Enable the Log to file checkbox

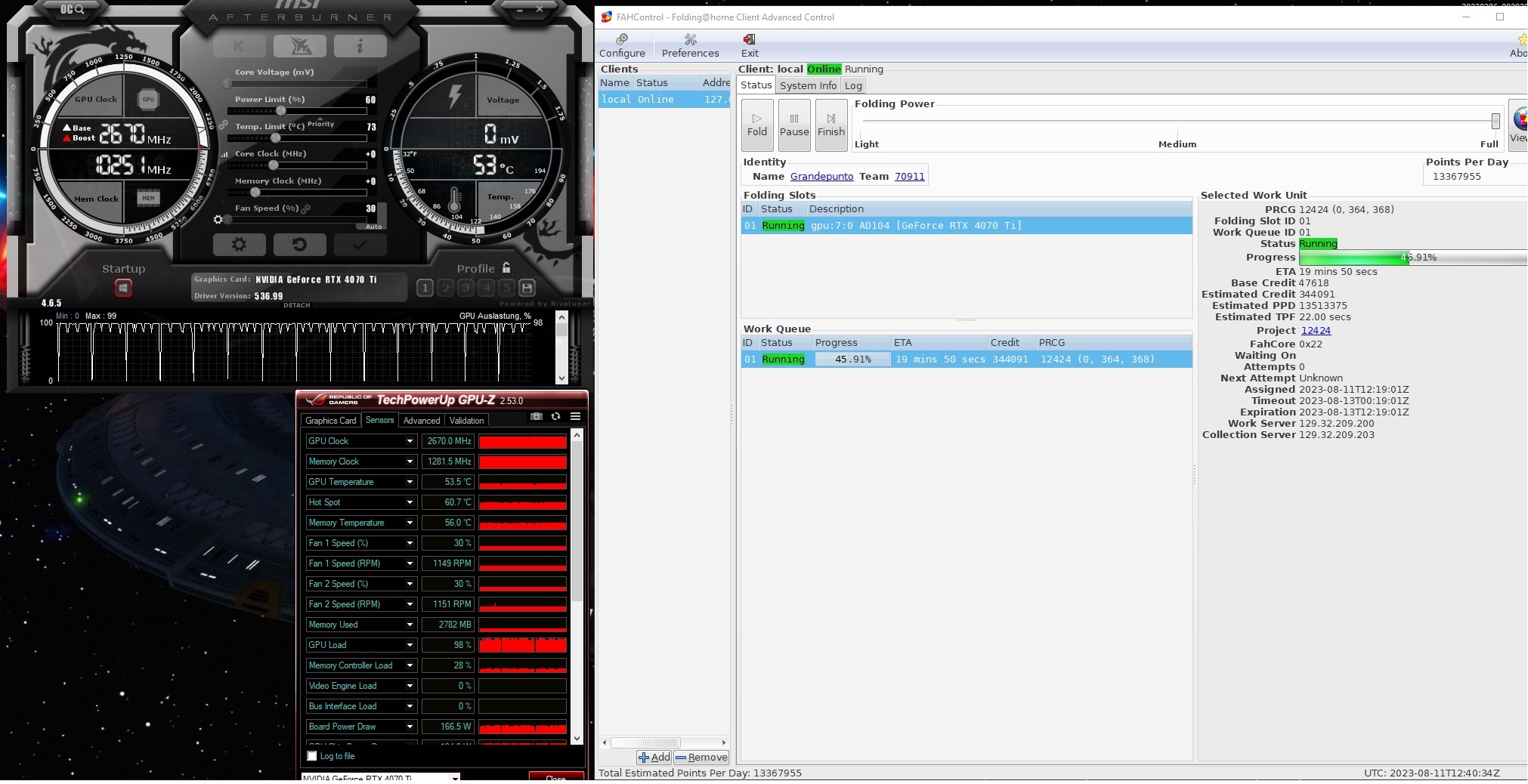point(312,756)
